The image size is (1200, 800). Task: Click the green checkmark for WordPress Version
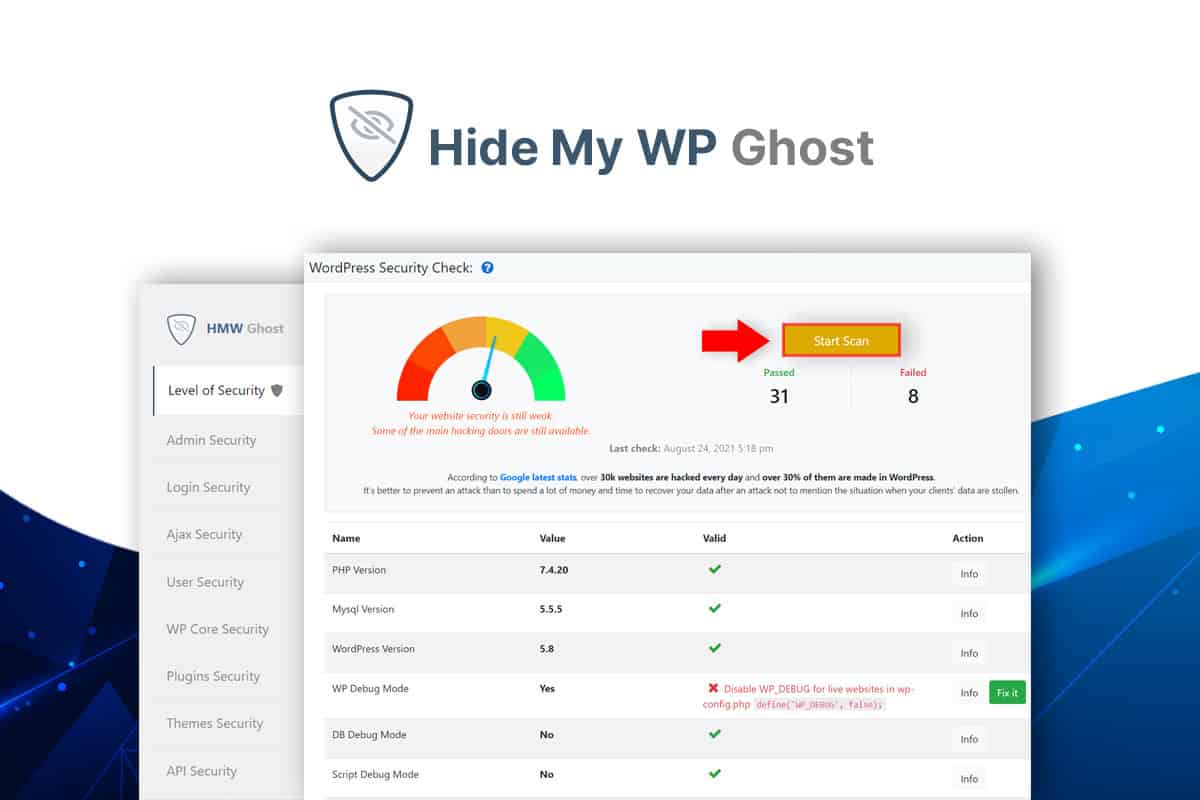[x=714, y=649]
